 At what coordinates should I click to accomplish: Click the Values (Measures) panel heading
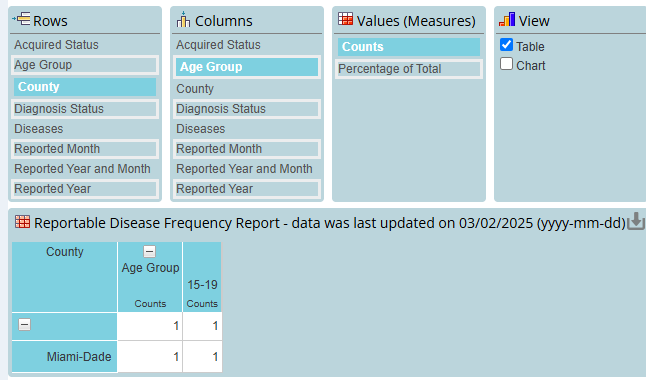[x=416, y=21]
